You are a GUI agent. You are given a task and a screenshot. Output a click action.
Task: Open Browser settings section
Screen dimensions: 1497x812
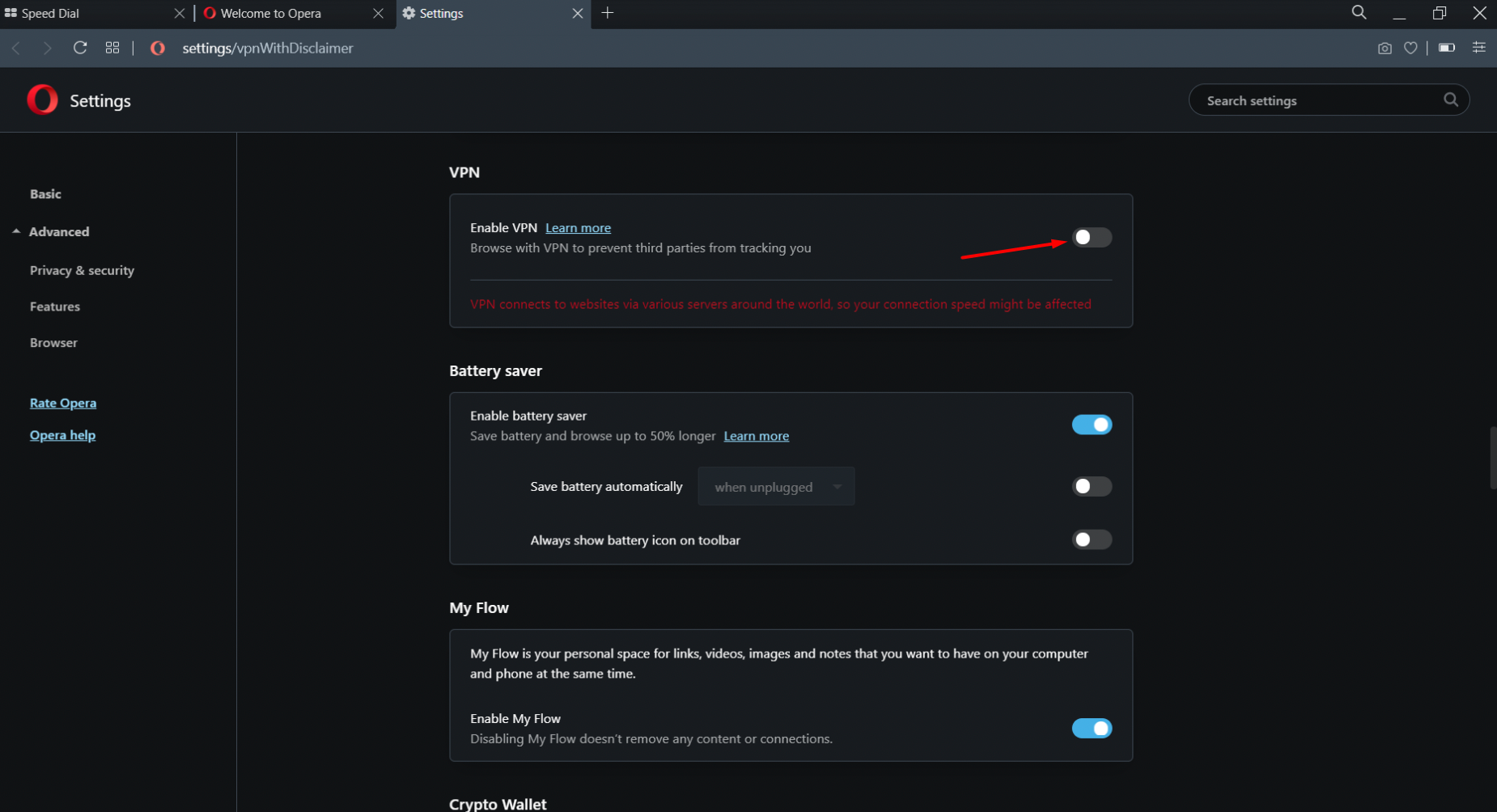53,343
